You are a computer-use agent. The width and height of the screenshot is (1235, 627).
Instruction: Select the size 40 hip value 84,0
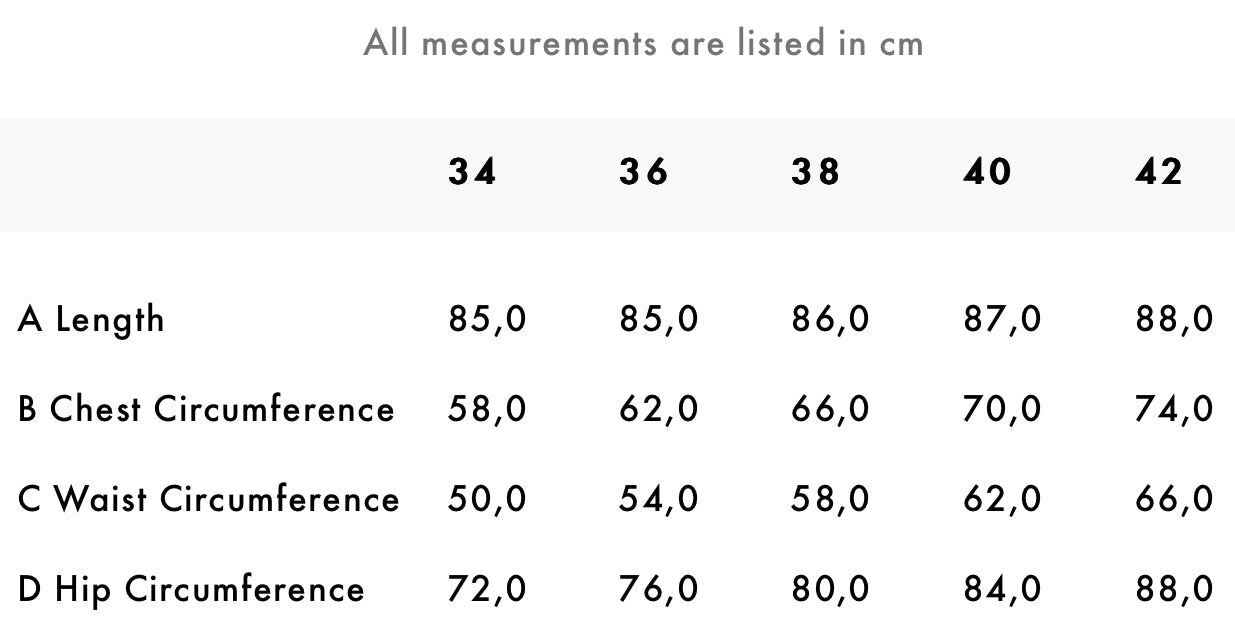coord(1002,589)
